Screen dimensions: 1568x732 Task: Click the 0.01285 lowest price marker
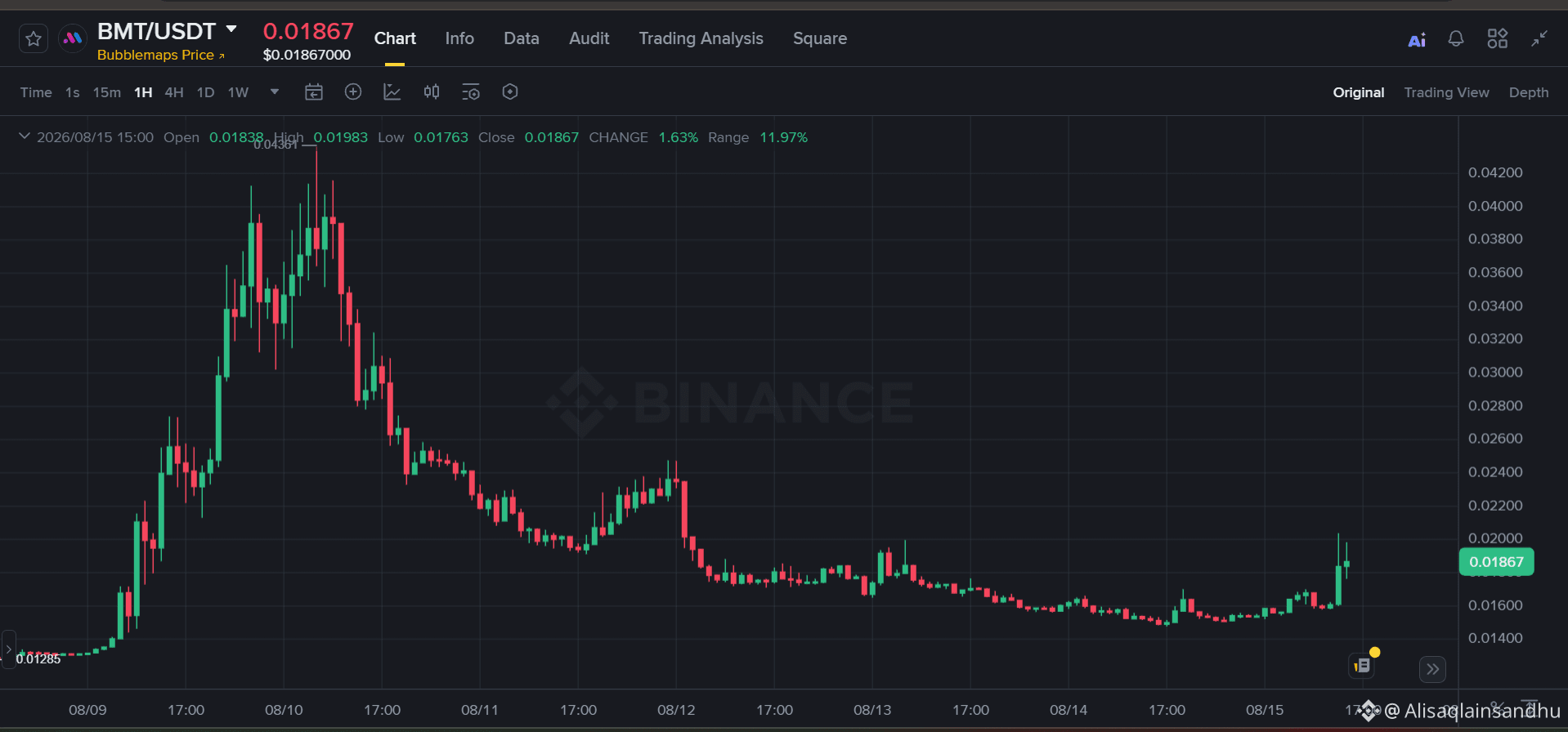pyautogui.click(x=38, y=659)
